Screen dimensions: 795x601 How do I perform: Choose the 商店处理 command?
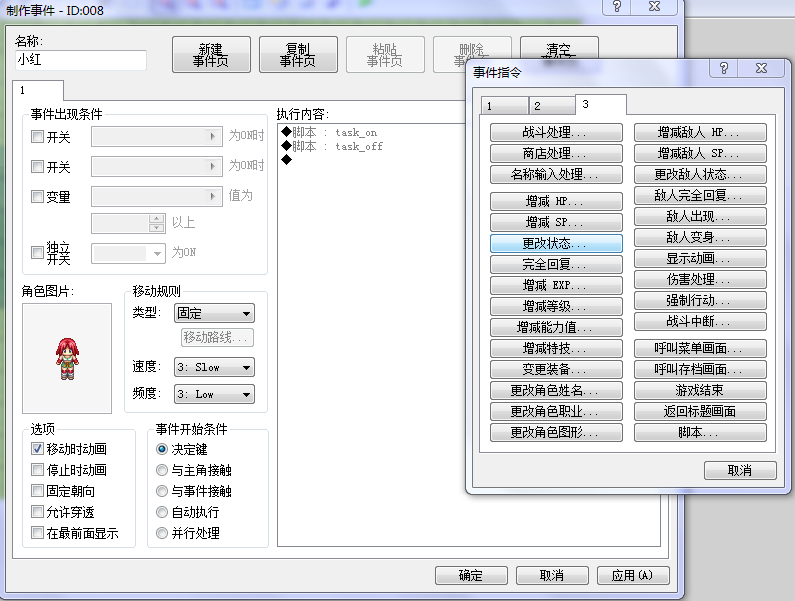(x=556, y=153)
